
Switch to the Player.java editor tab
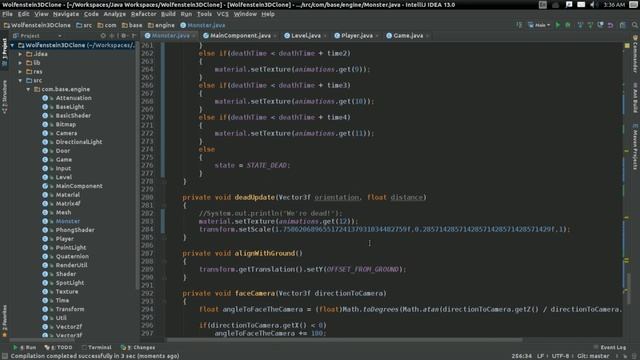pos(356,36)
